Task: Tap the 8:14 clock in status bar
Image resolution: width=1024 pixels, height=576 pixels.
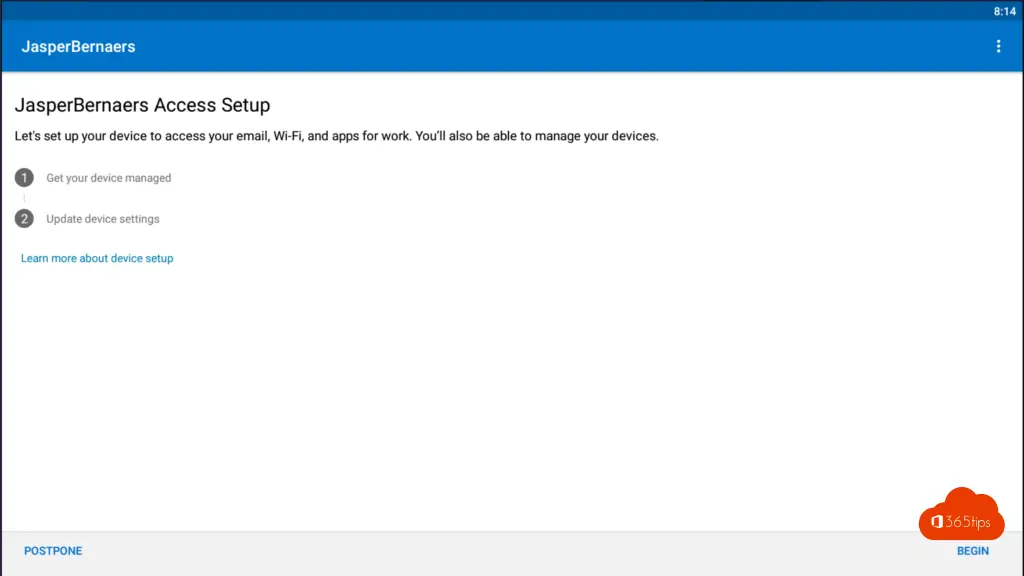Action: [x=1004, y=11]
